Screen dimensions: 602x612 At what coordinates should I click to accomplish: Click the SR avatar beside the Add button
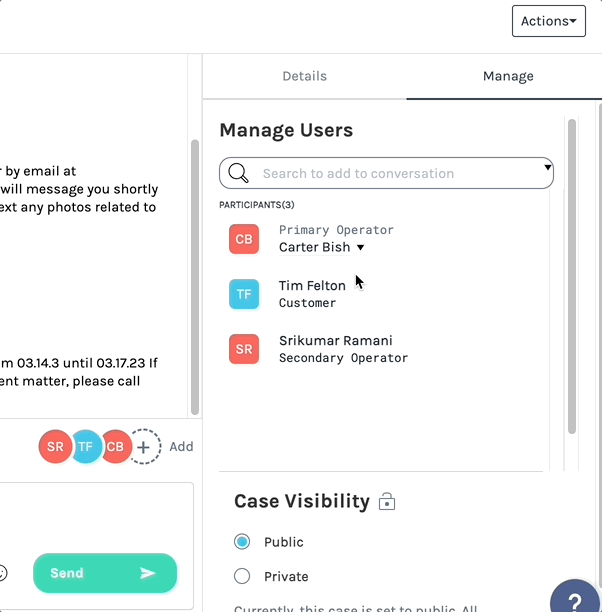55,447
